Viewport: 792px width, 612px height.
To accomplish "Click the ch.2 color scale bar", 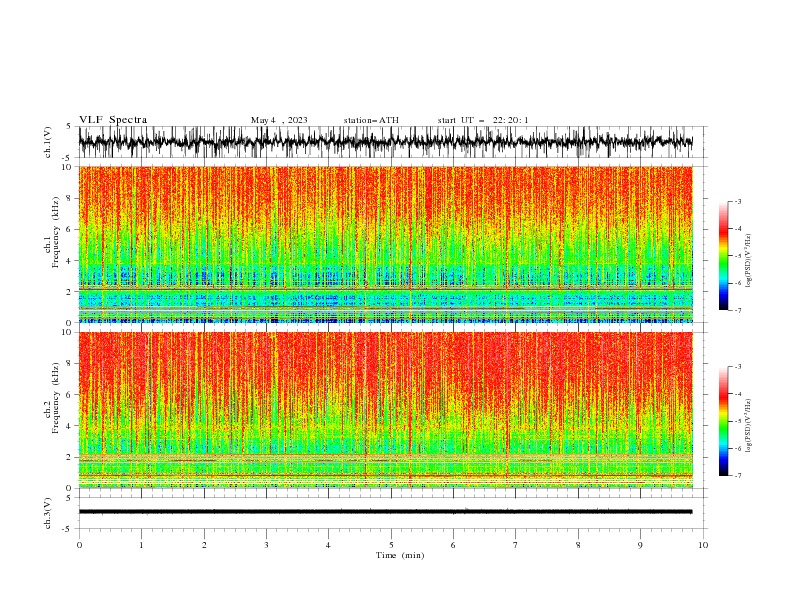I will (723, 421).
